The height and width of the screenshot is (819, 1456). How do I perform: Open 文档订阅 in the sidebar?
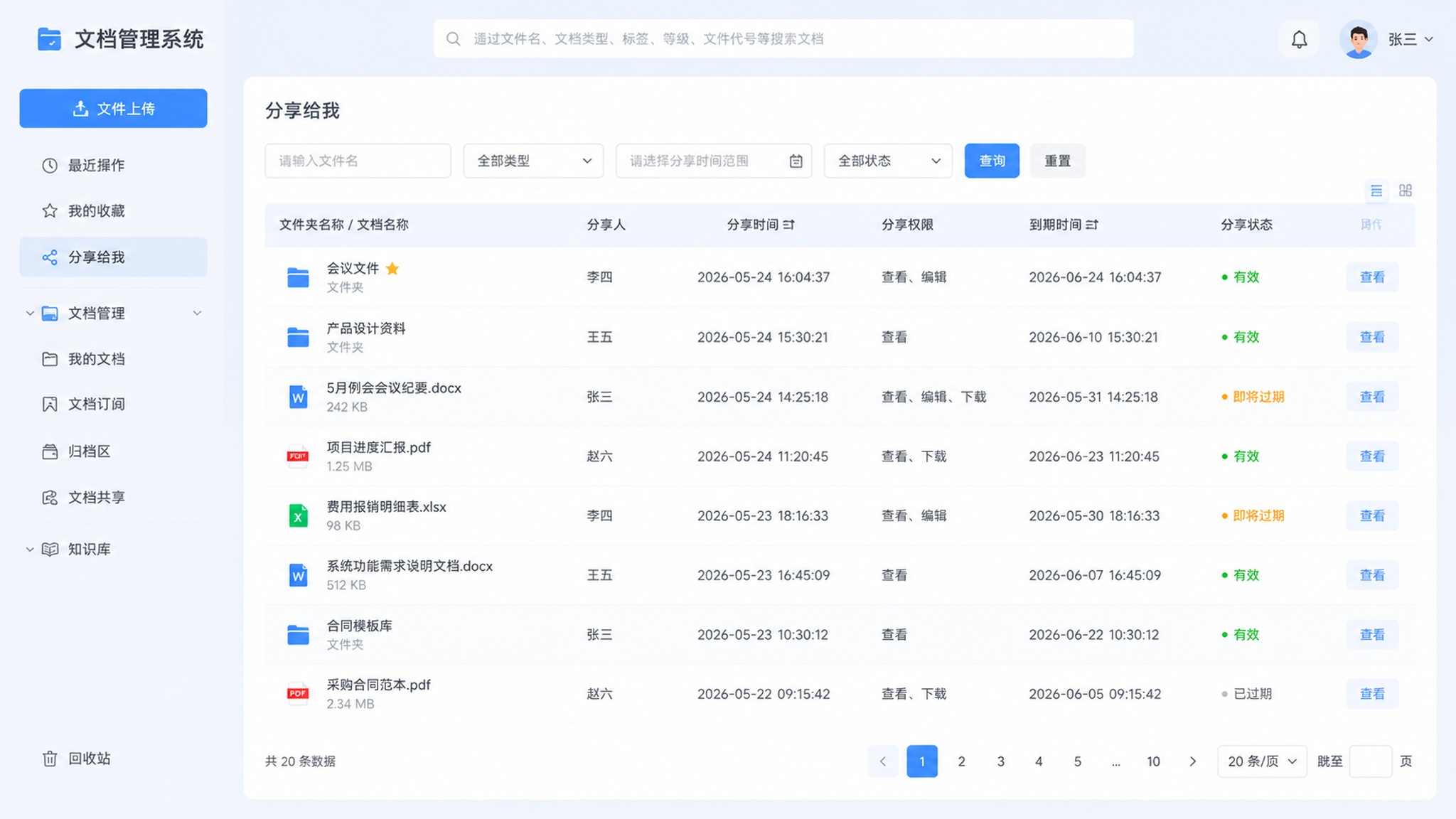coord(113,405)
